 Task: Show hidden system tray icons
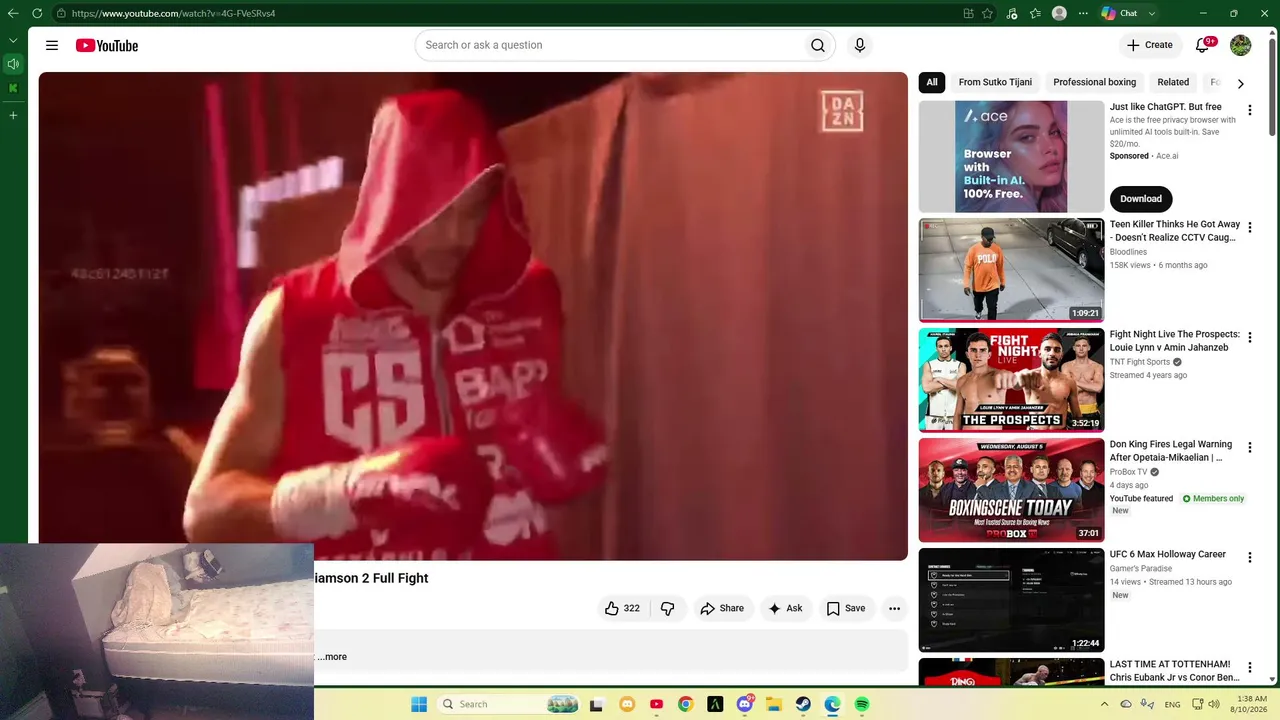[x=1105, y=704]
